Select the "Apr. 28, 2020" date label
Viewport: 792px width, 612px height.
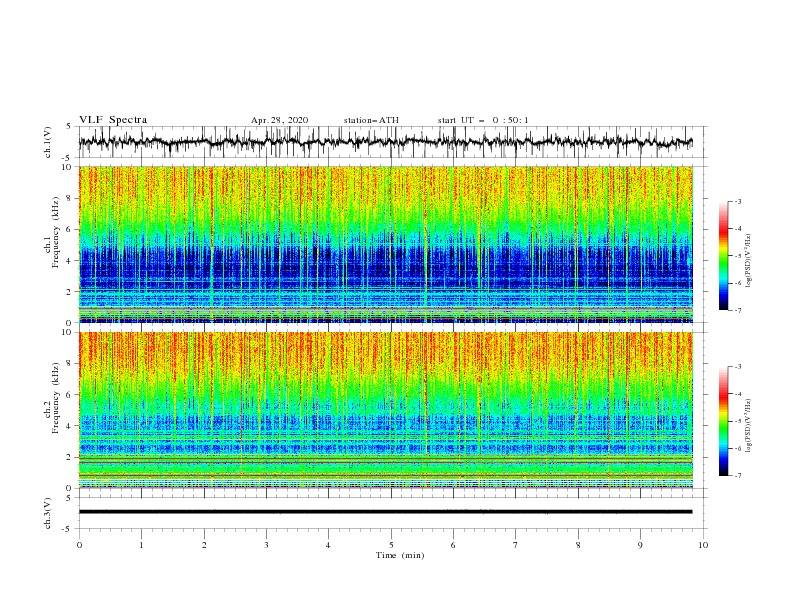[279, 120]
